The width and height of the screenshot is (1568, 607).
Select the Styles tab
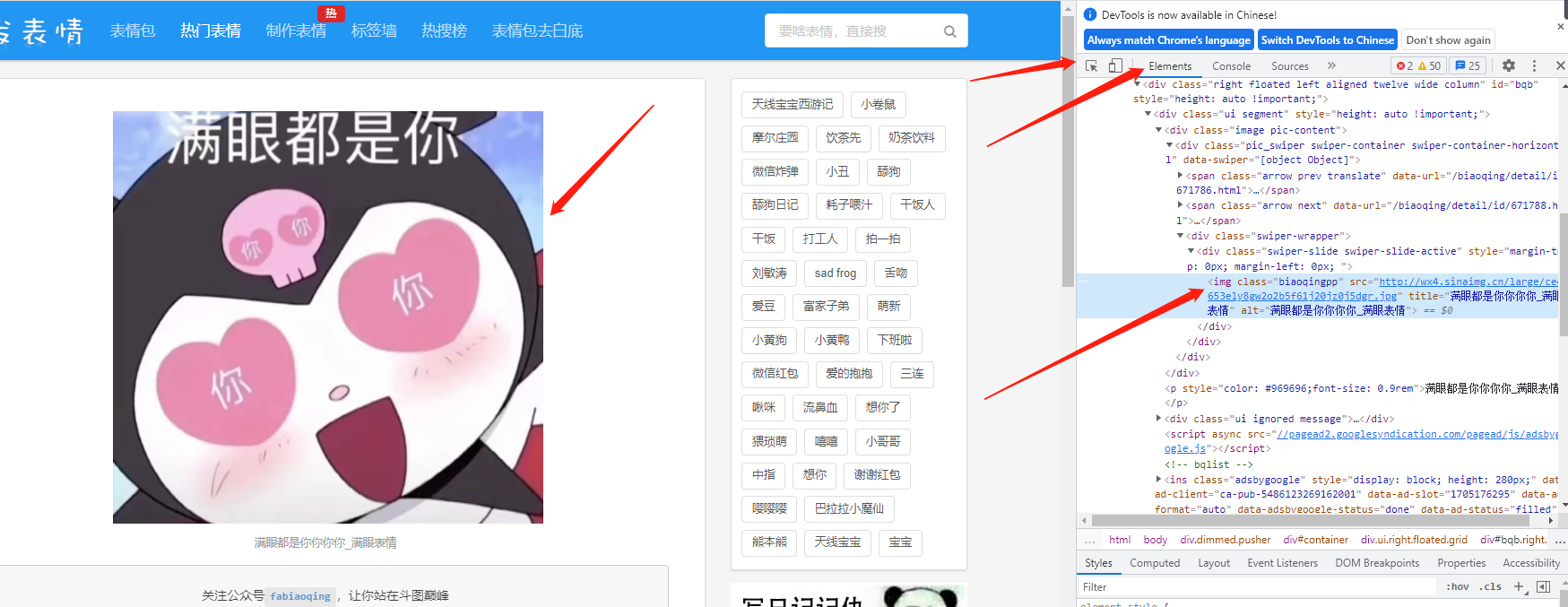point(1098,563)
